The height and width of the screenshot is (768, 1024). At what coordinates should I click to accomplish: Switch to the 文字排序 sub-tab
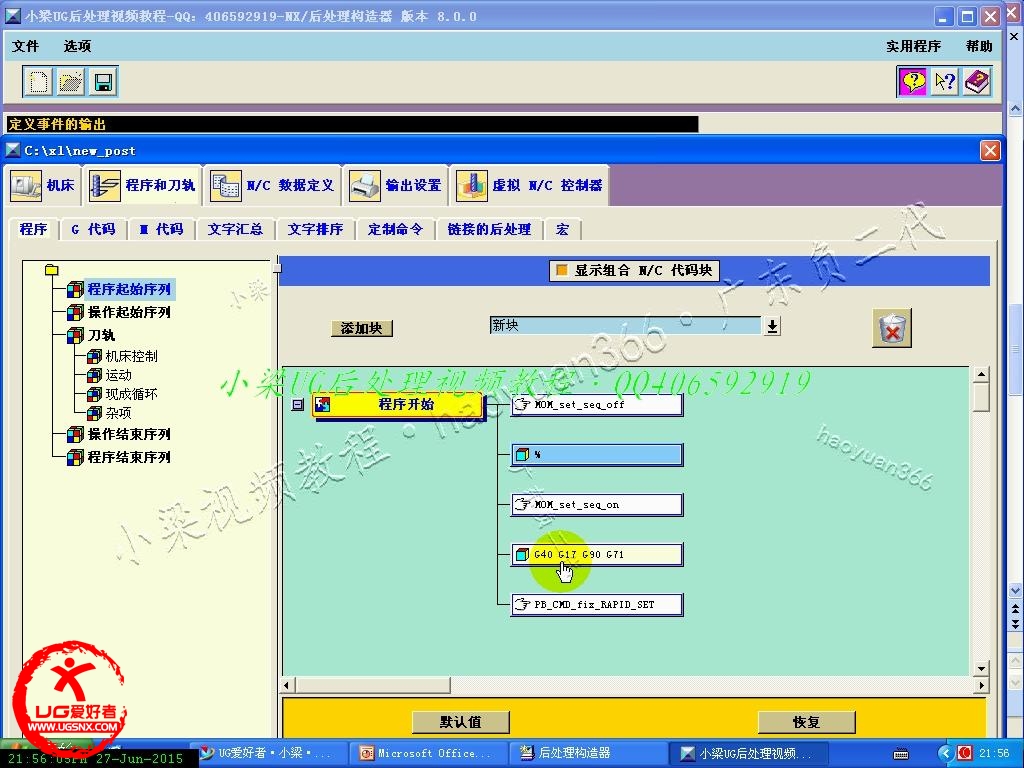[315, 229]
